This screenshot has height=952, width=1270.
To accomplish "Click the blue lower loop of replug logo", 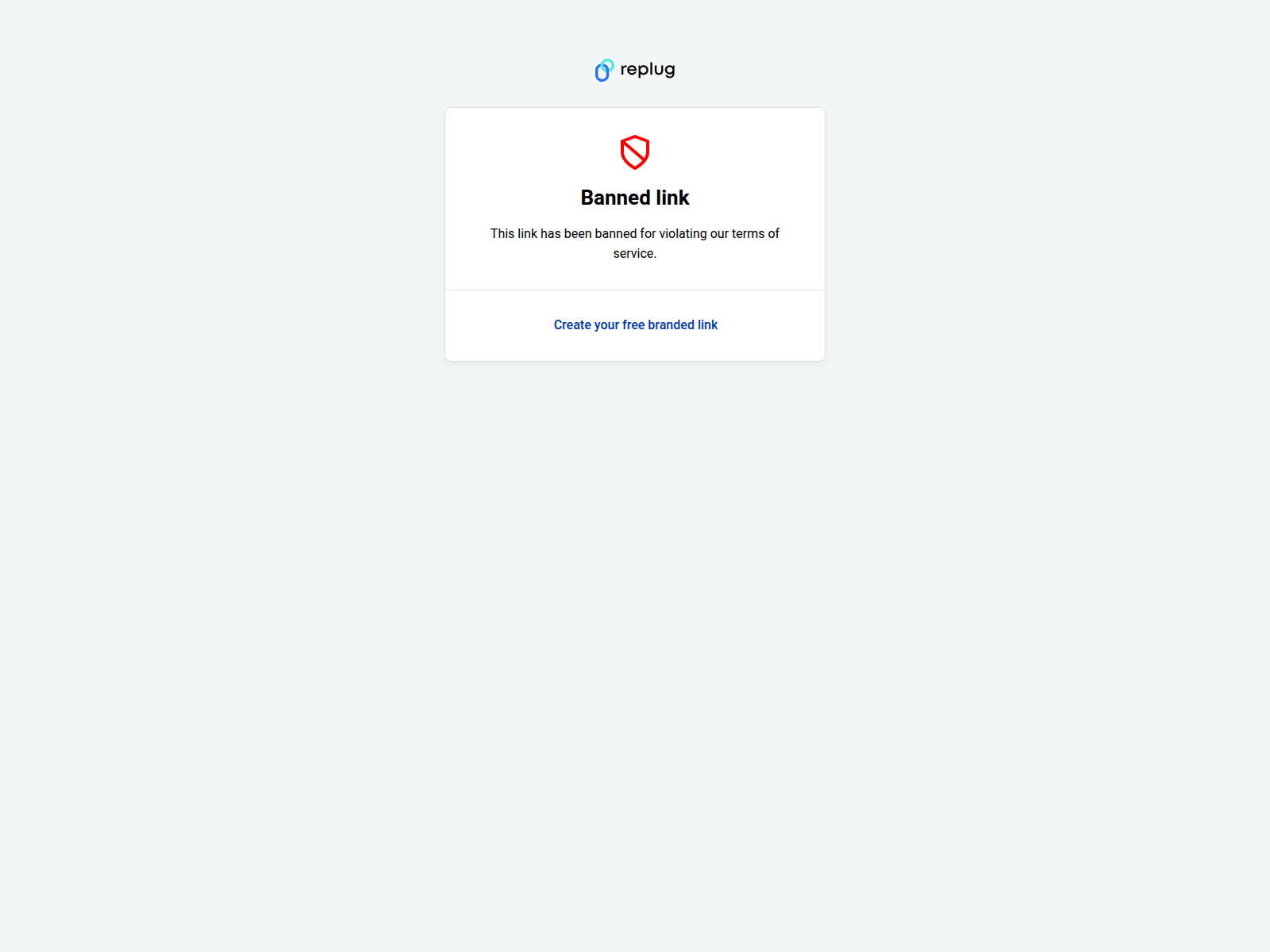I will [x=602, y=73].
